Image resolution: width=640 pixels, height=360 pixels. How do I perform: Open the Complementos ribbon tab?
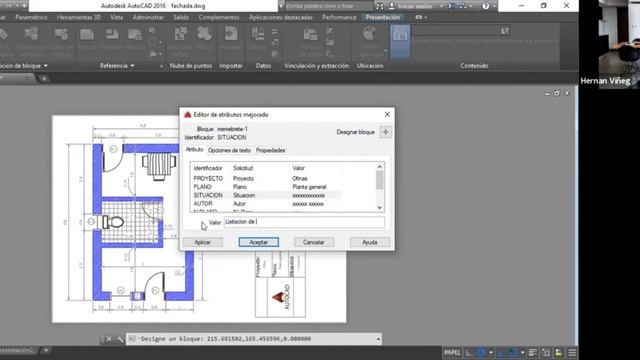point(219,17)
